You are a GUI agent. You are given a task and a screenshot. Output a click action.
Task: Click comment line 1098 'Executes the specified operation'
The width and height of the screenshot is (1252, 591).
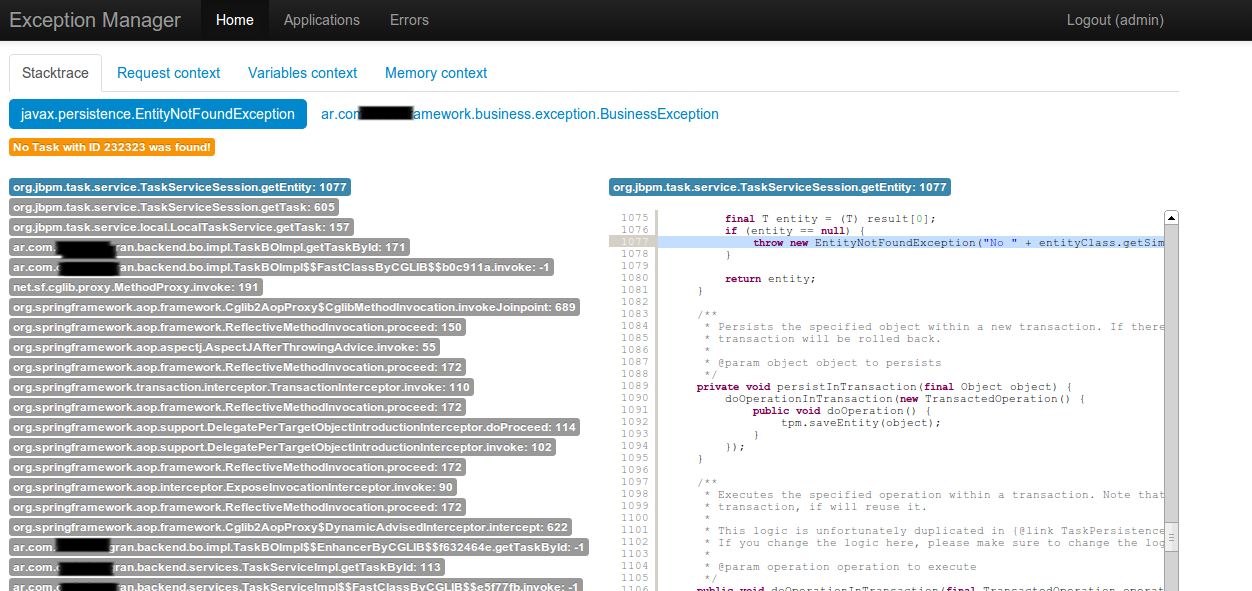pos(934,494)
